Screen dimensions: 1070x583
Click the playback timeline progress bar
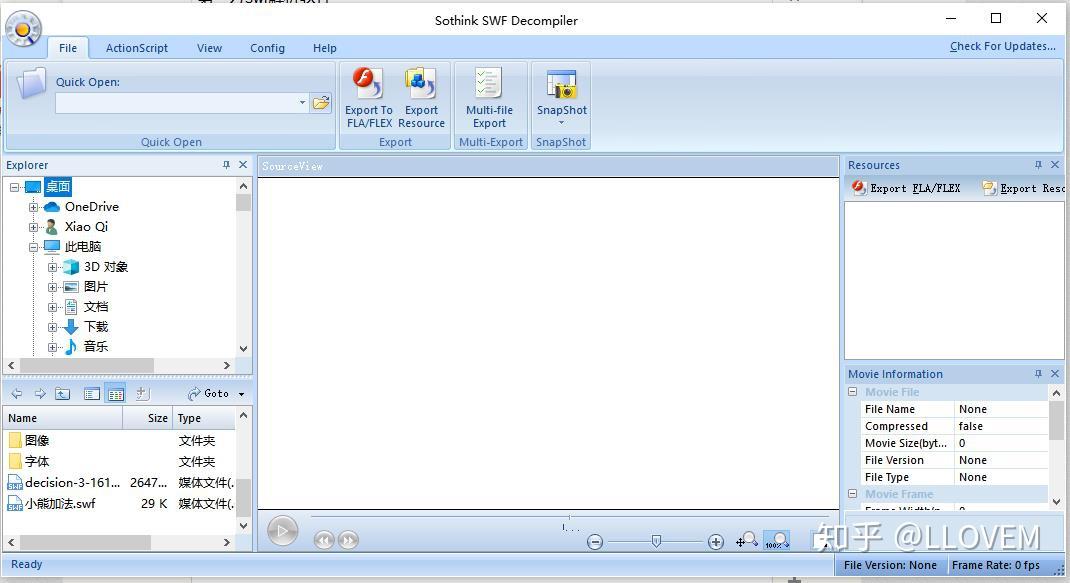(570, 517)
